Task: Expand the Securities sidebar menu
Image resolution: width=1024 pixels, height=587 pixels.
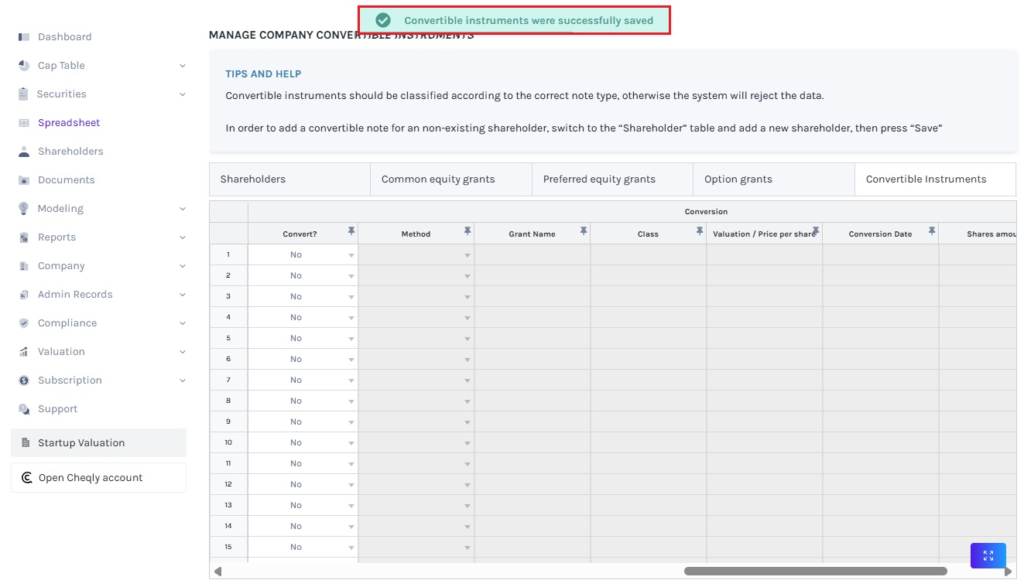Action: click(x=182, y=95)
